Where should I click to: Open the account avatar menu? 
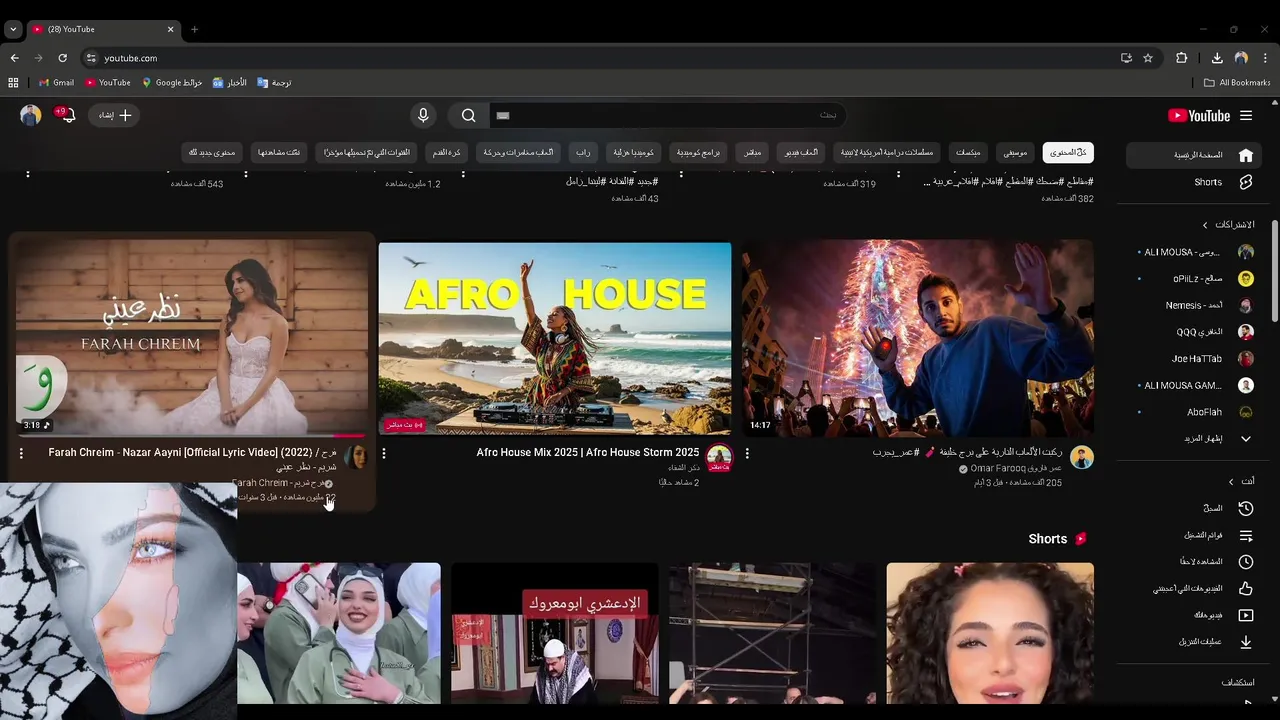click(x=31, y=115)
